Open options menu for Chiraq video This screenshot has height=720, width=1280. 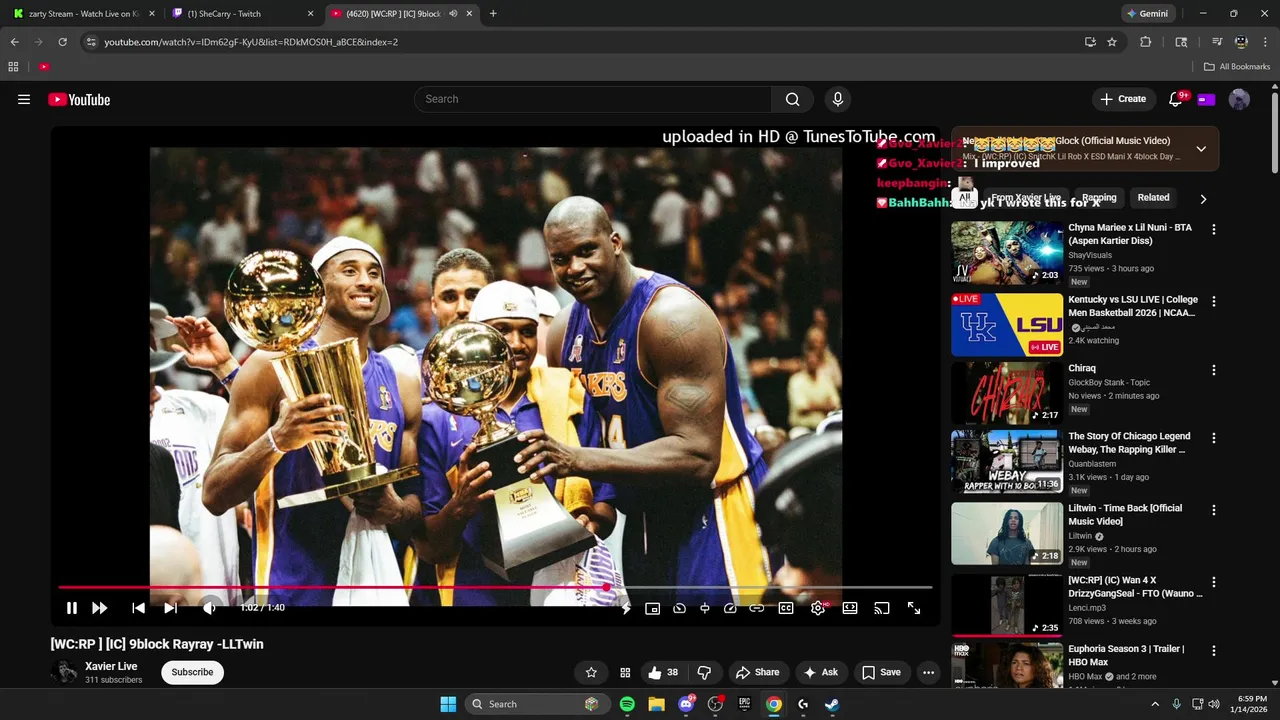[1214, 370]
